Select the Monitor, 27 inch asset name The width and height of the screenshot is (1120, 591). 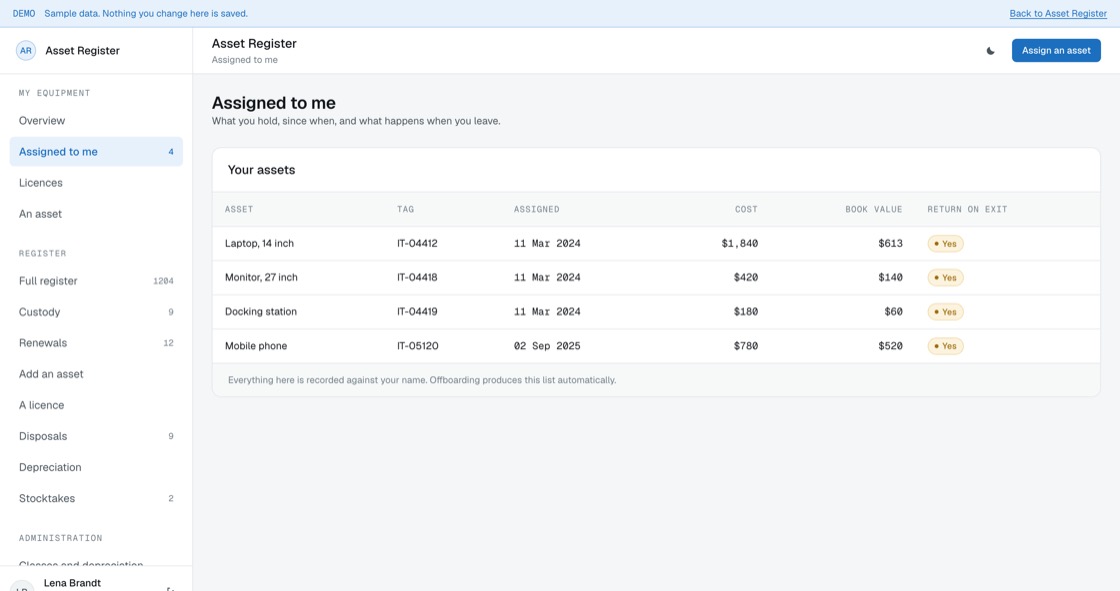[261, 277]
